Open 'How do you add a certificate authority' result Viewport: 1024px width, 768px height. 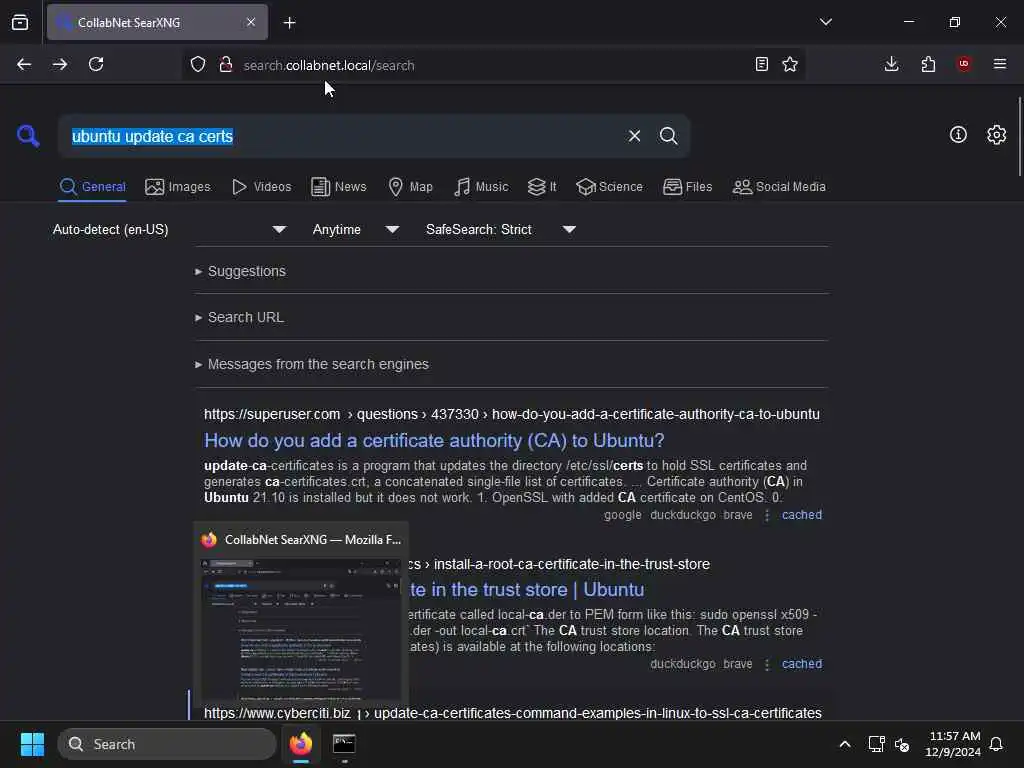[434, 441]
